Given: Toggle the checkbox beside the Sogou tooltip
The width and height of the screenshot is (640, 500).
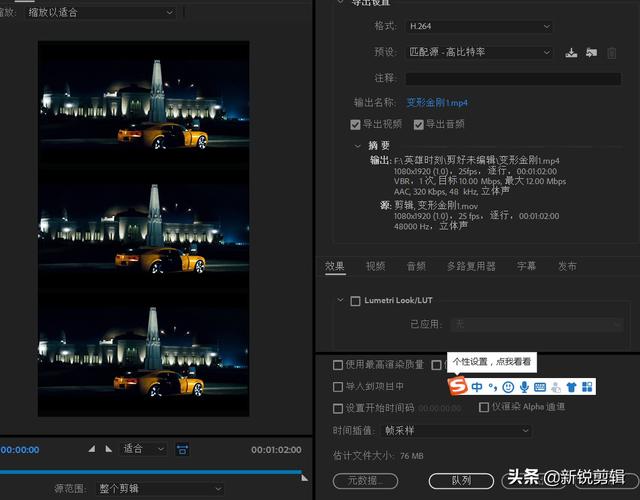Looking at the screenshot, I should coord(436,364).
